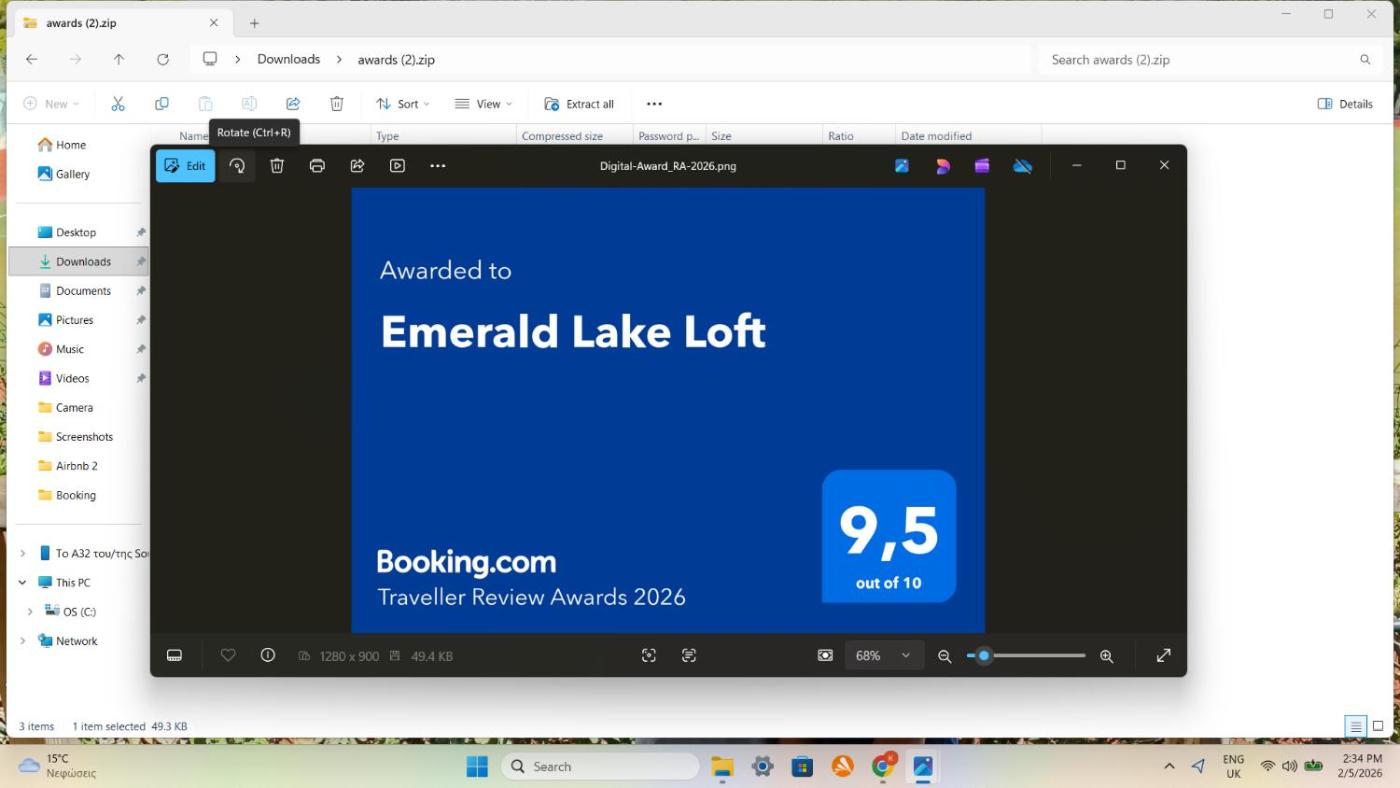Open file info in Photos bottom bar
Screen dimensions: 1400x788
tap(268, 656)
